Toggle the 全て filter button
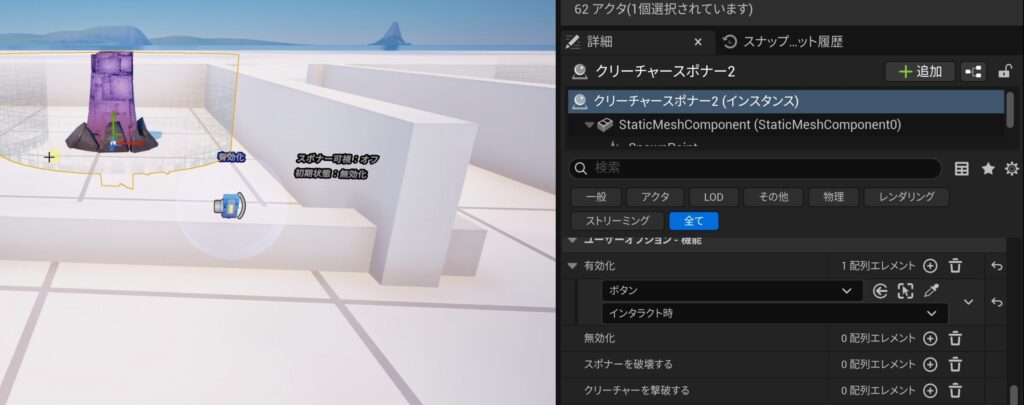 tap(694, 221)
